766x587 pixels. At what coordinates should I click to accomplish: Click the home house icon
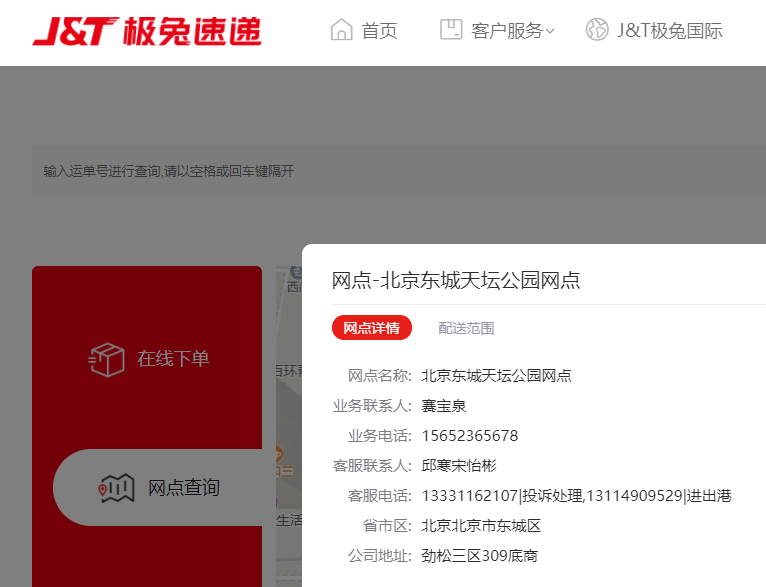(341, 30)
